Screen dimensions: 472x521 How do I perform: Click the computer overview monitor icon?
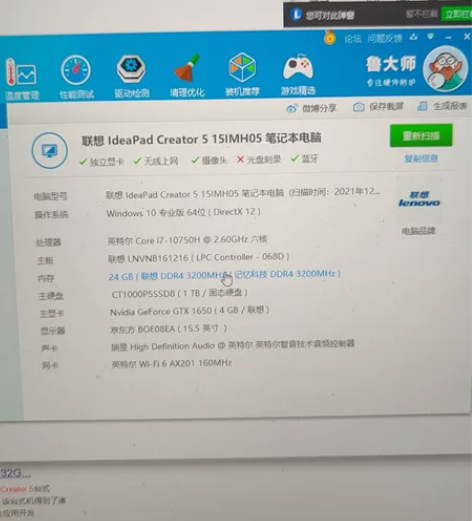click(x=50, y=150)
